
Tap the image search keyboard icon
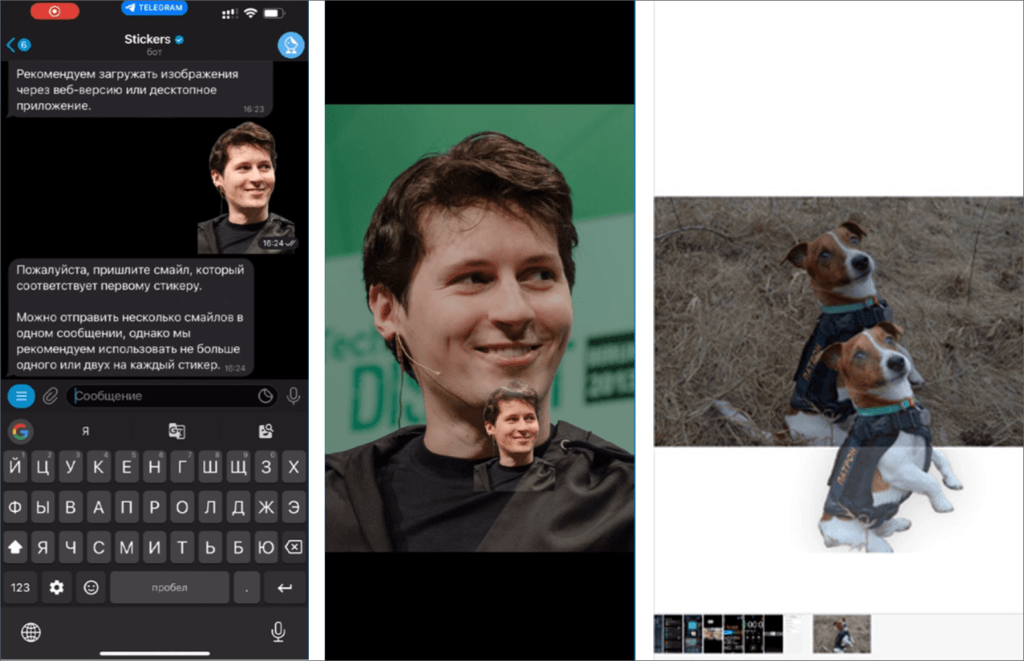[x=266, y=431]
